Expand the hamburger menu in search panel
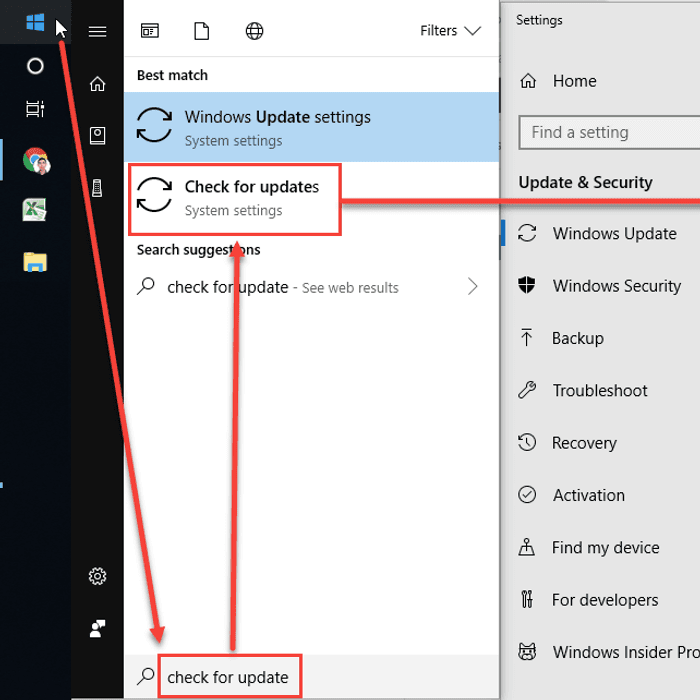This screenshot has height=700, width=700. (x=97, y=31)
